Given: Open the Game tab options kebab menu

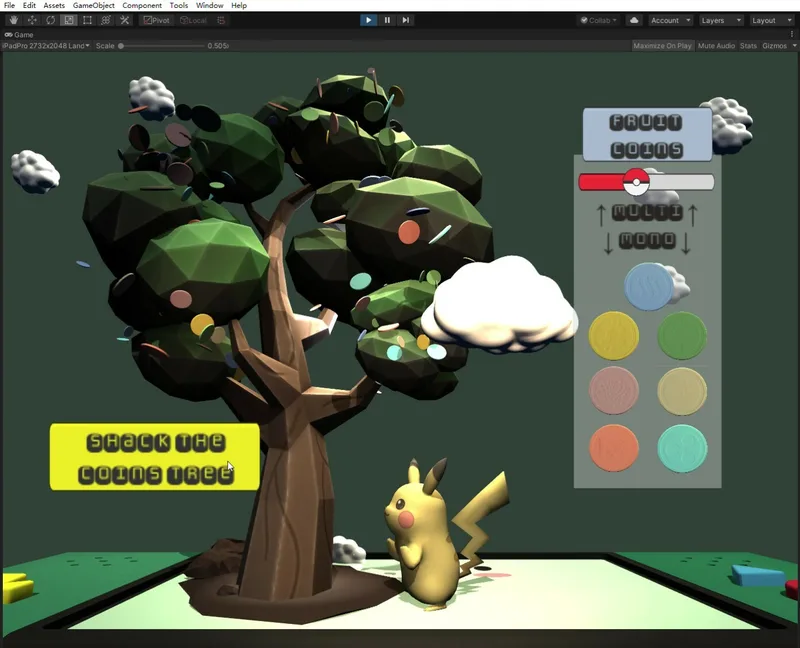Looking at the screenshot, I should pos(792,34).
